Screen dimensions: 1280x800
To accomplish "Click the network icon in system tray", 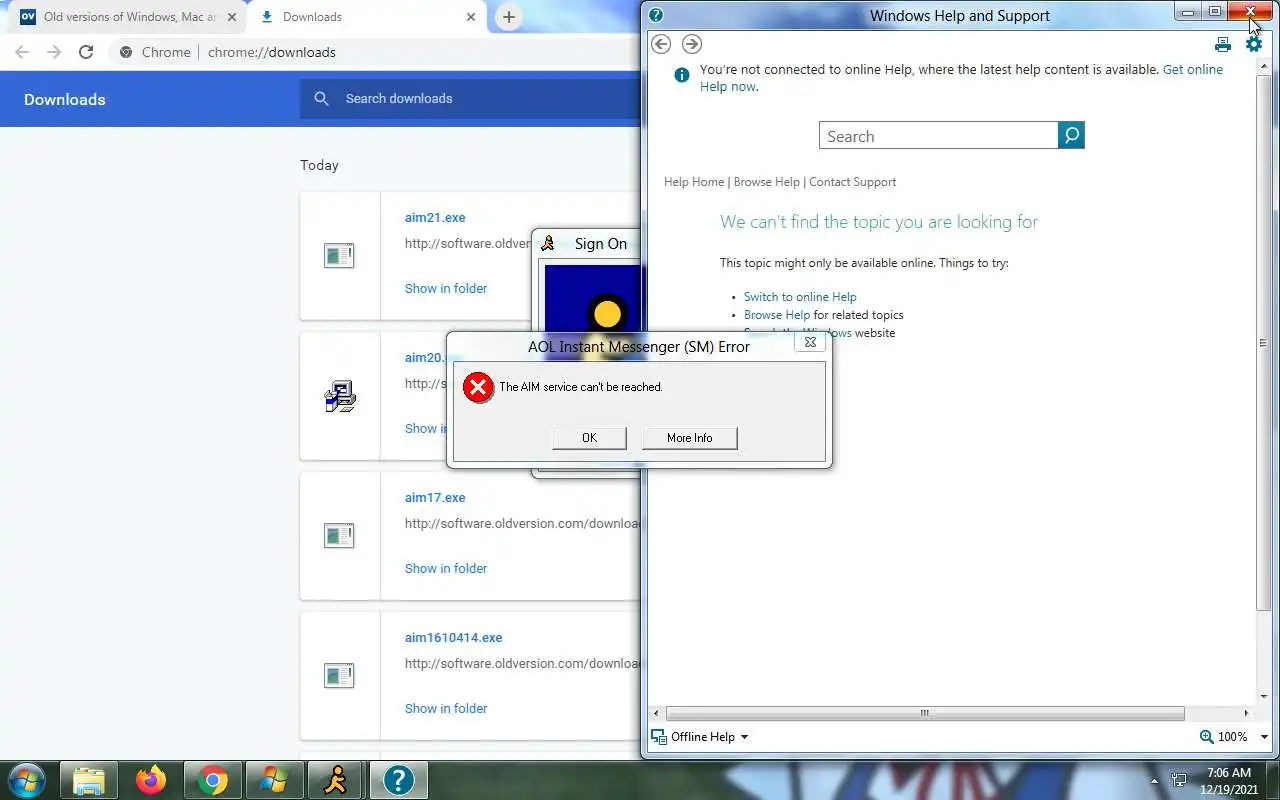I will coord(1180,781).
